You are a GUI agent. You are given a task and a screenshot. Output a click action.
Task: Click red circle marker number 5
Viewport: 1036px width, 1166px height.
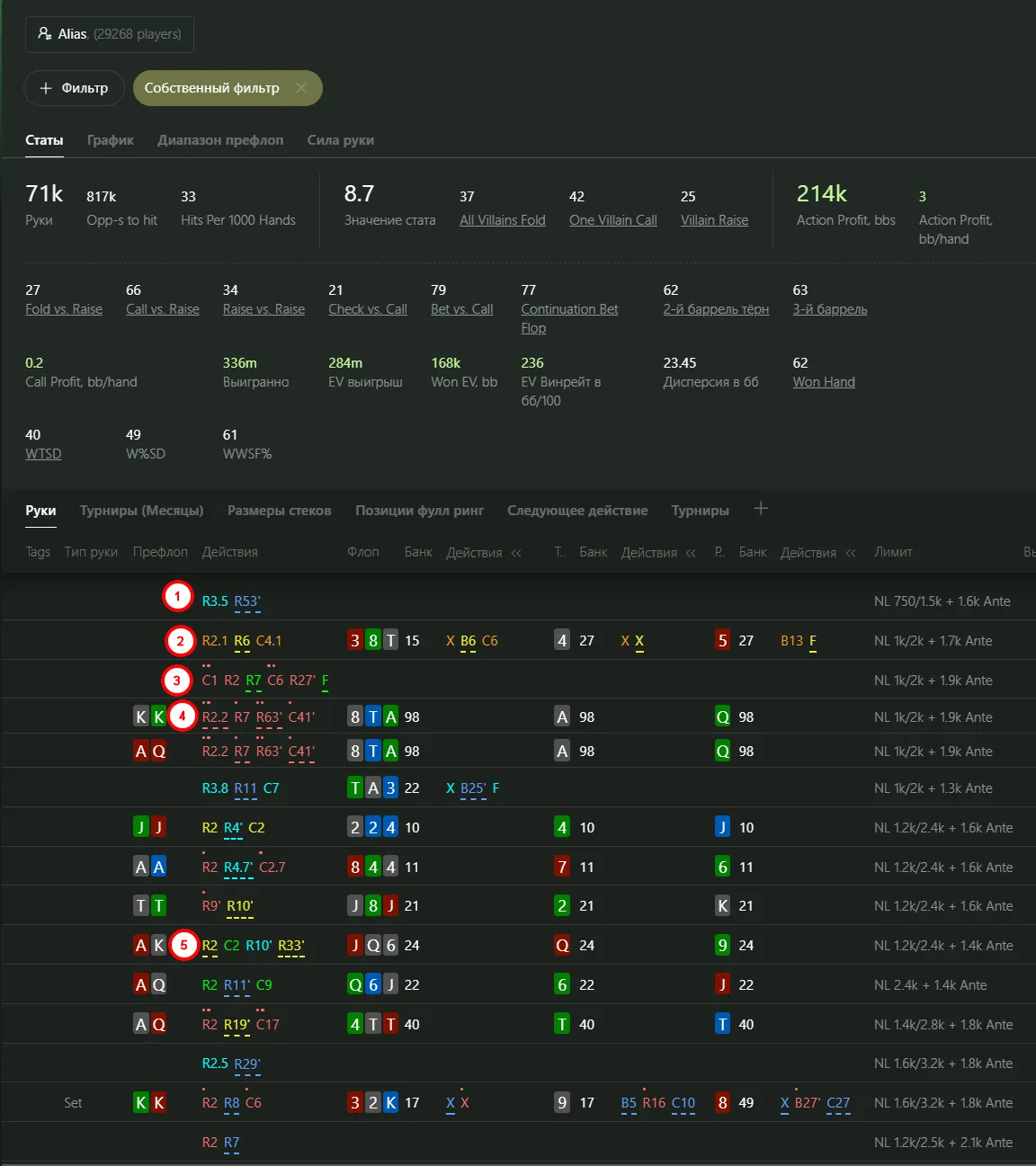point(184,945)
